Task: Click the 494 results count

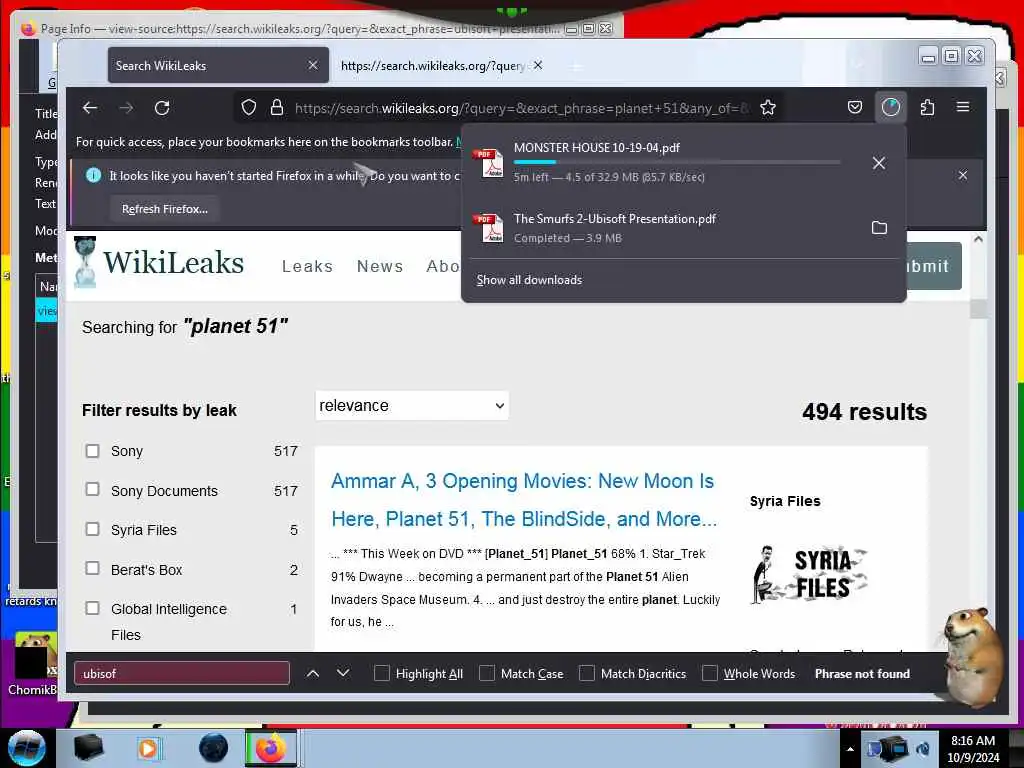Action: coord(865,411)
